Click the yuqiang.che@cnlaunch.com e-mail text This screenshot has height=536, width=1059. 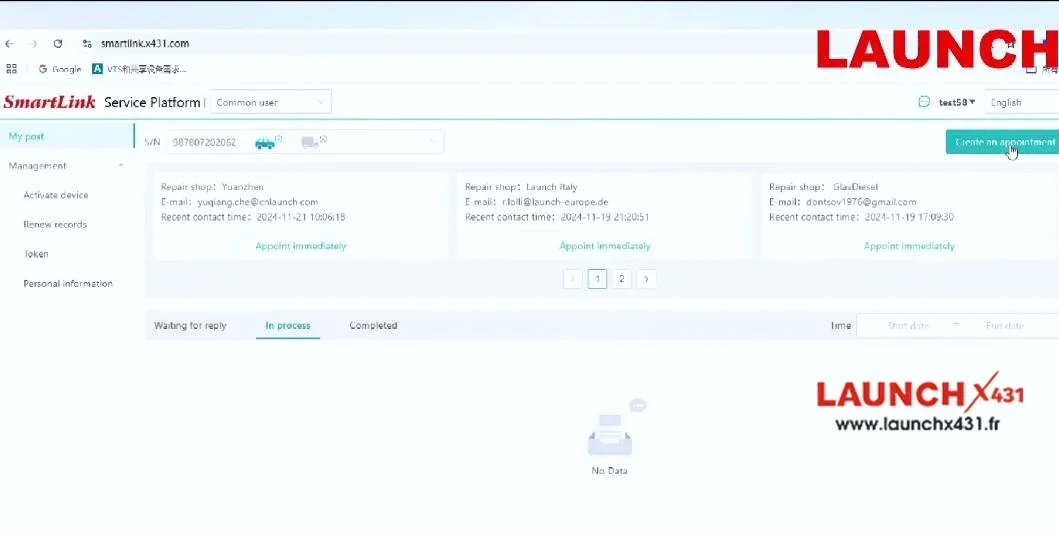point(257,202)
